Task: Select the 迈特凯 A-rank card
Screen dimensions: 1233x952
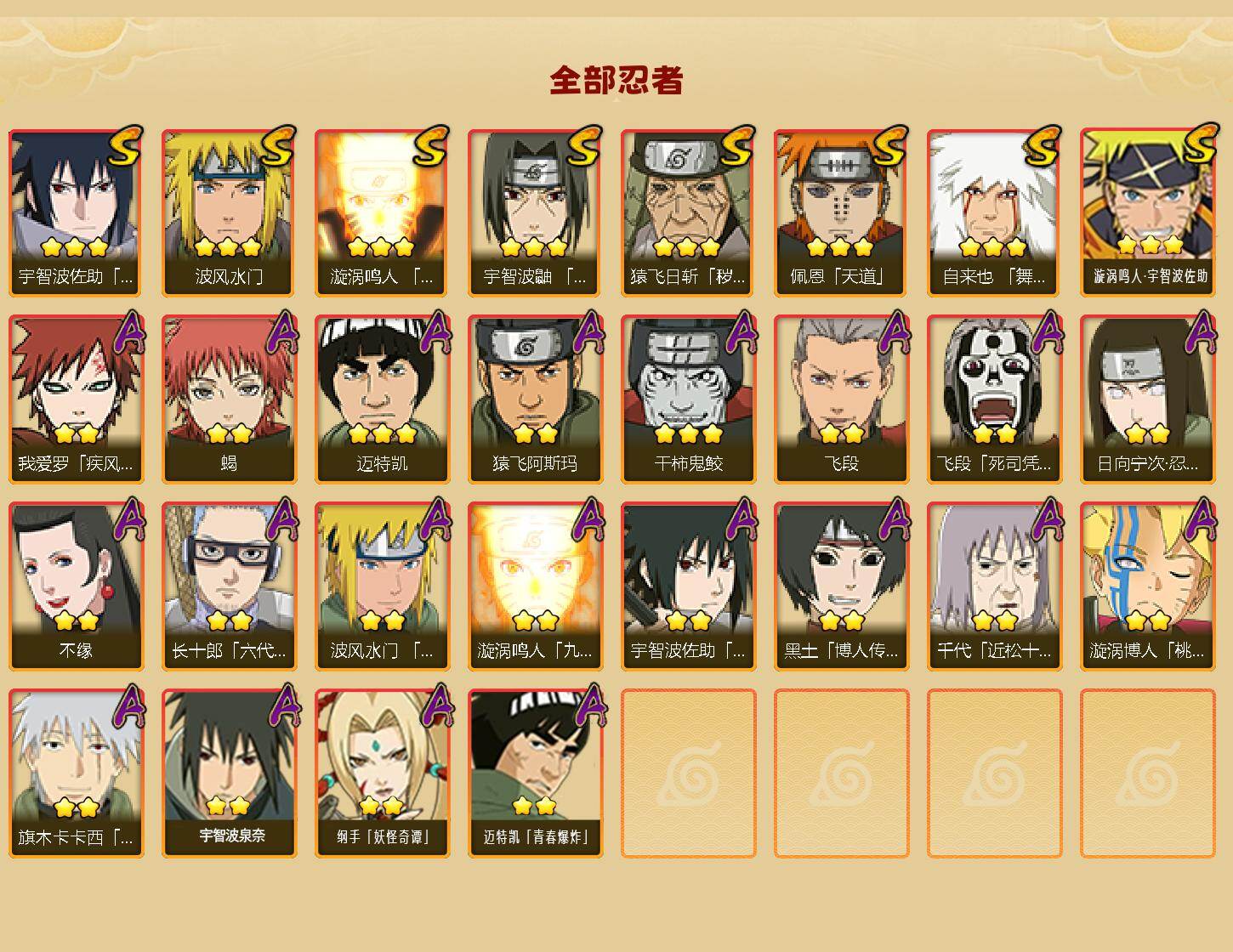Action: (382, 399)
